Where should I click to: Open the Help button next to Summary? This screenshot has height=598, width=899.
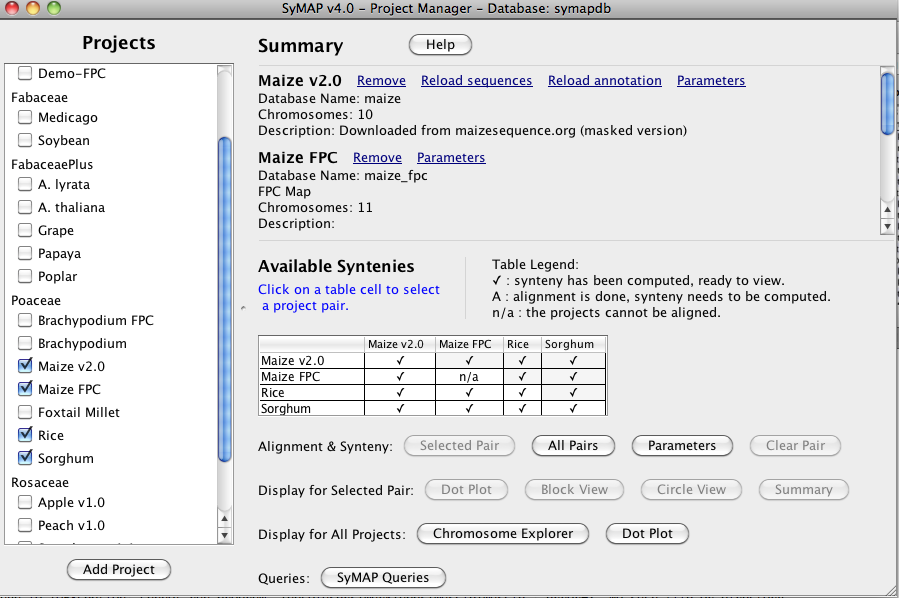coord(440,45)
